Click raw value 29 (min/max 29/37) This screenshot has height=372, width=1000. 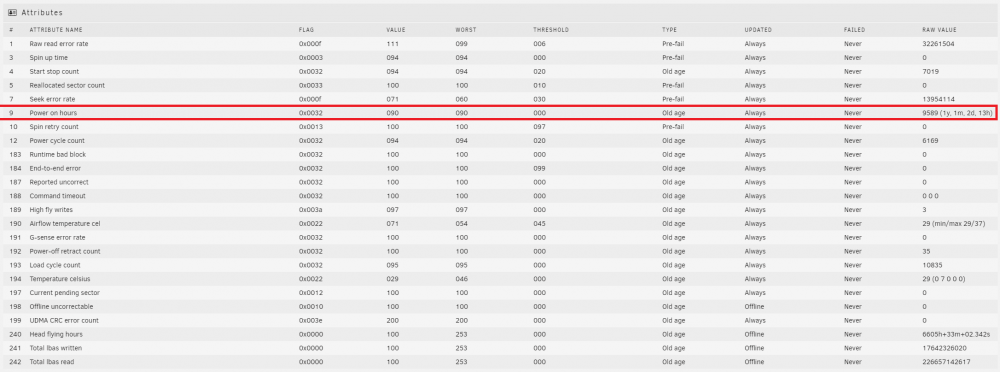point(952,223)
